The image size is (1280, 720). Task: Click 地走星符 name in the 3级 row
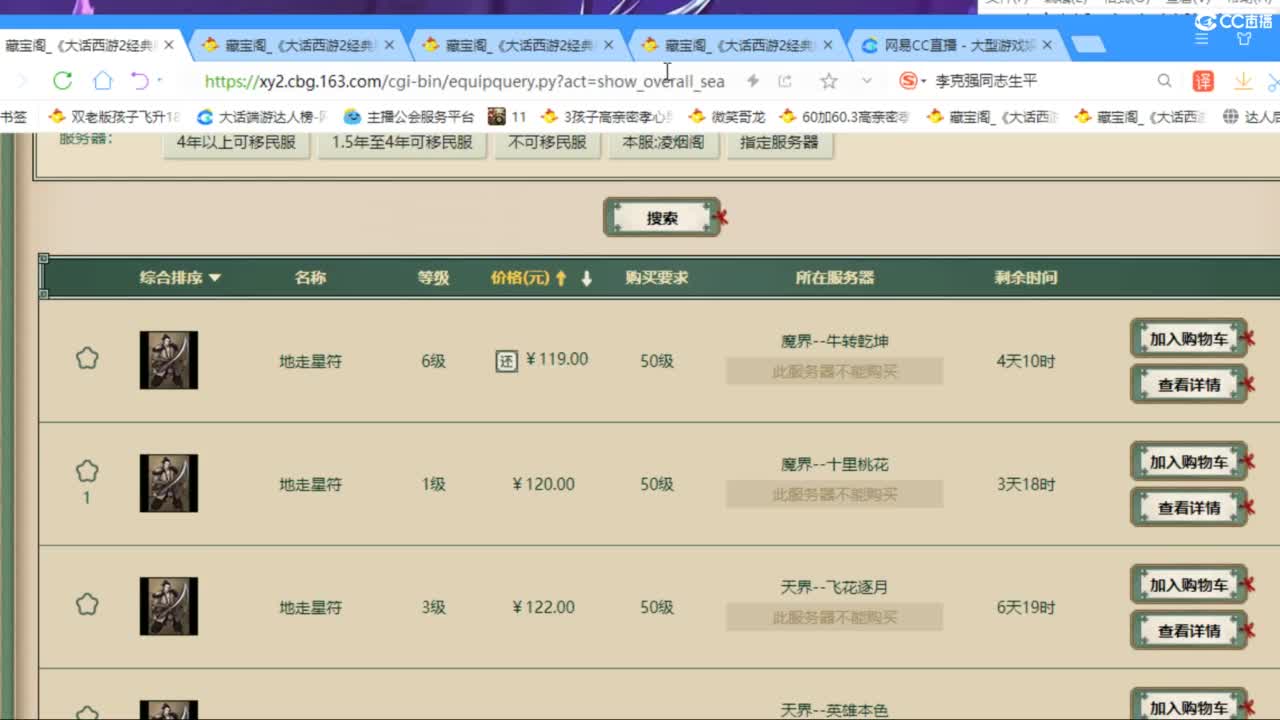click(x=310, y=607)
